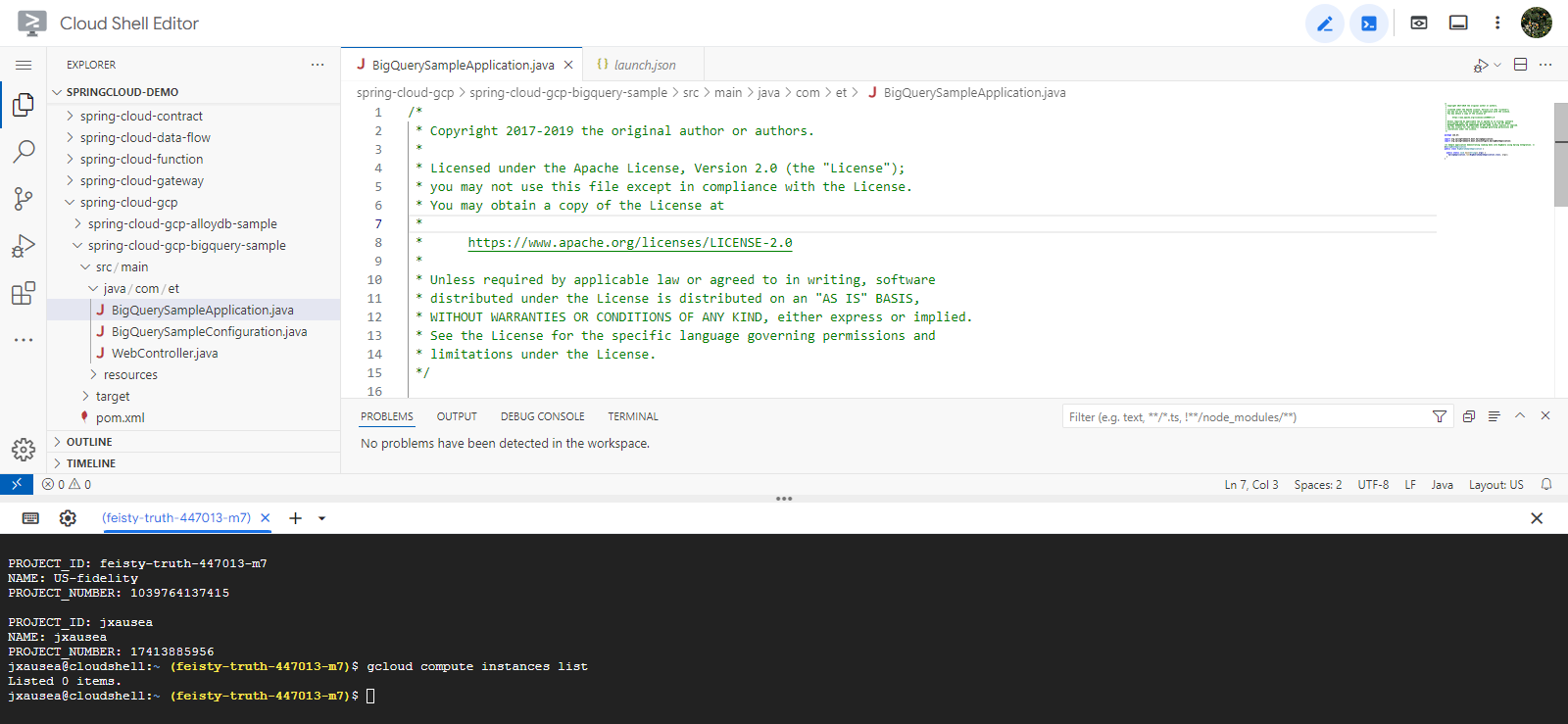Click the Ln 7, Col 3 cursor position

point(1251,485)
